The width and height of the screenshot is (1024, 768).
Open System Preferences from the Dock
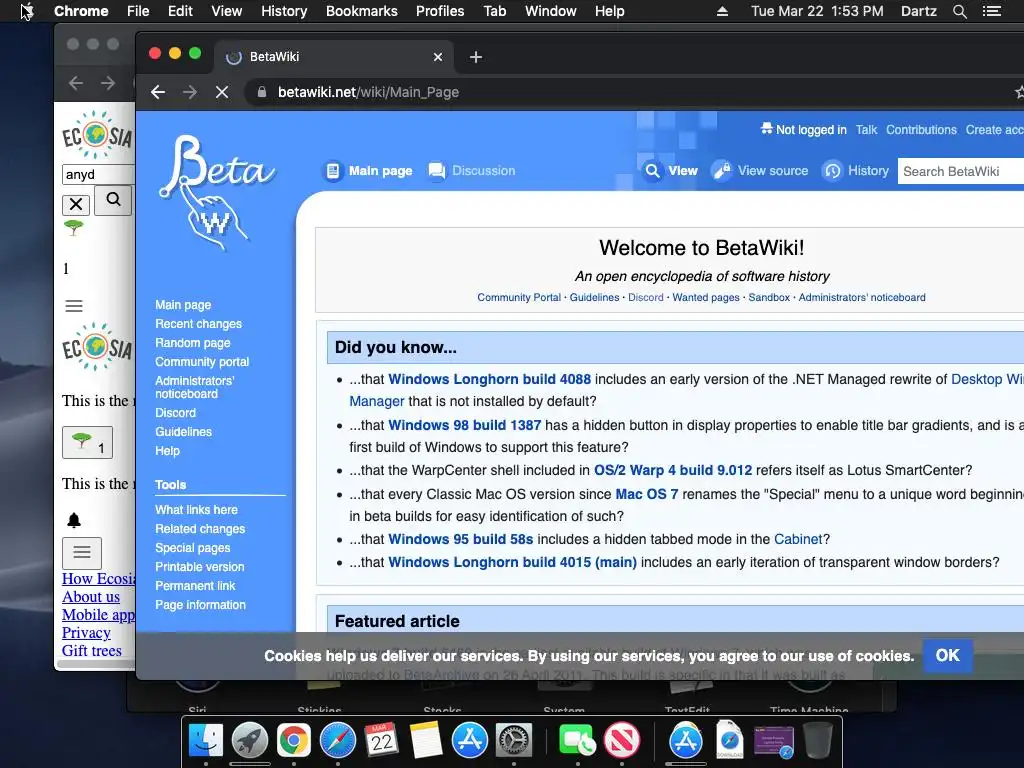(514, 741)
